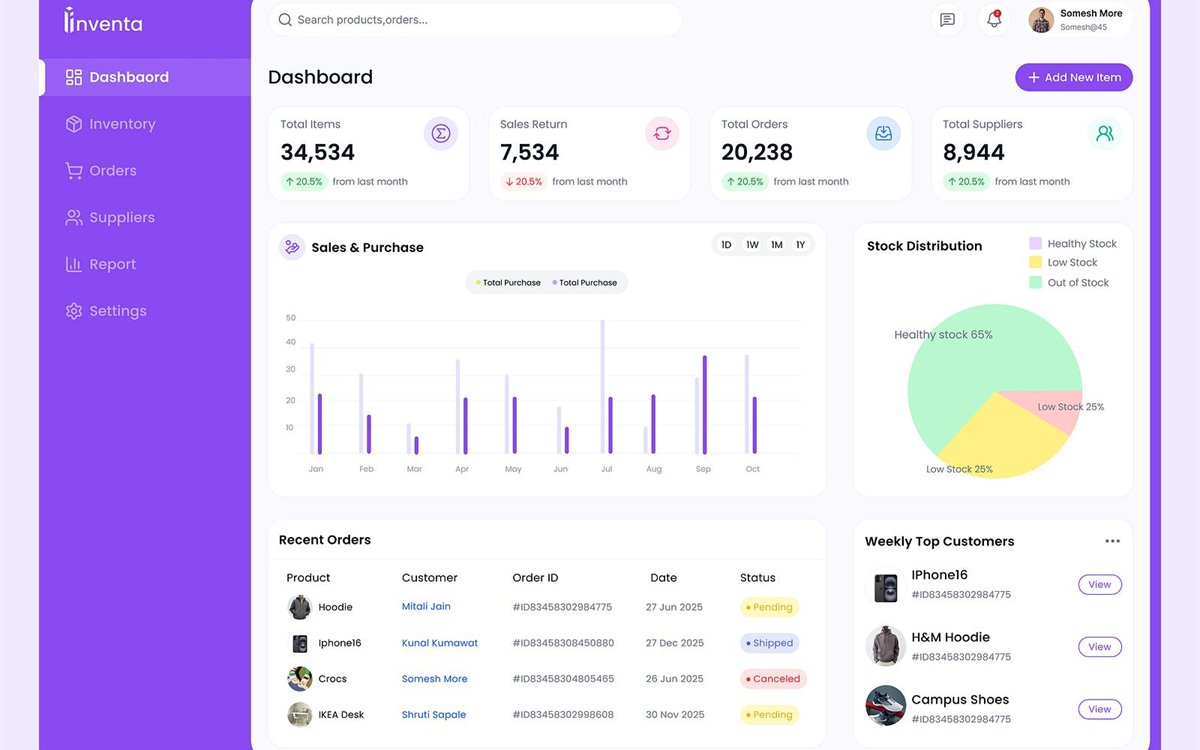Click the Add New Item button
The image size is (1200, 750).
pyautogui.click(x=1074, y=78)
